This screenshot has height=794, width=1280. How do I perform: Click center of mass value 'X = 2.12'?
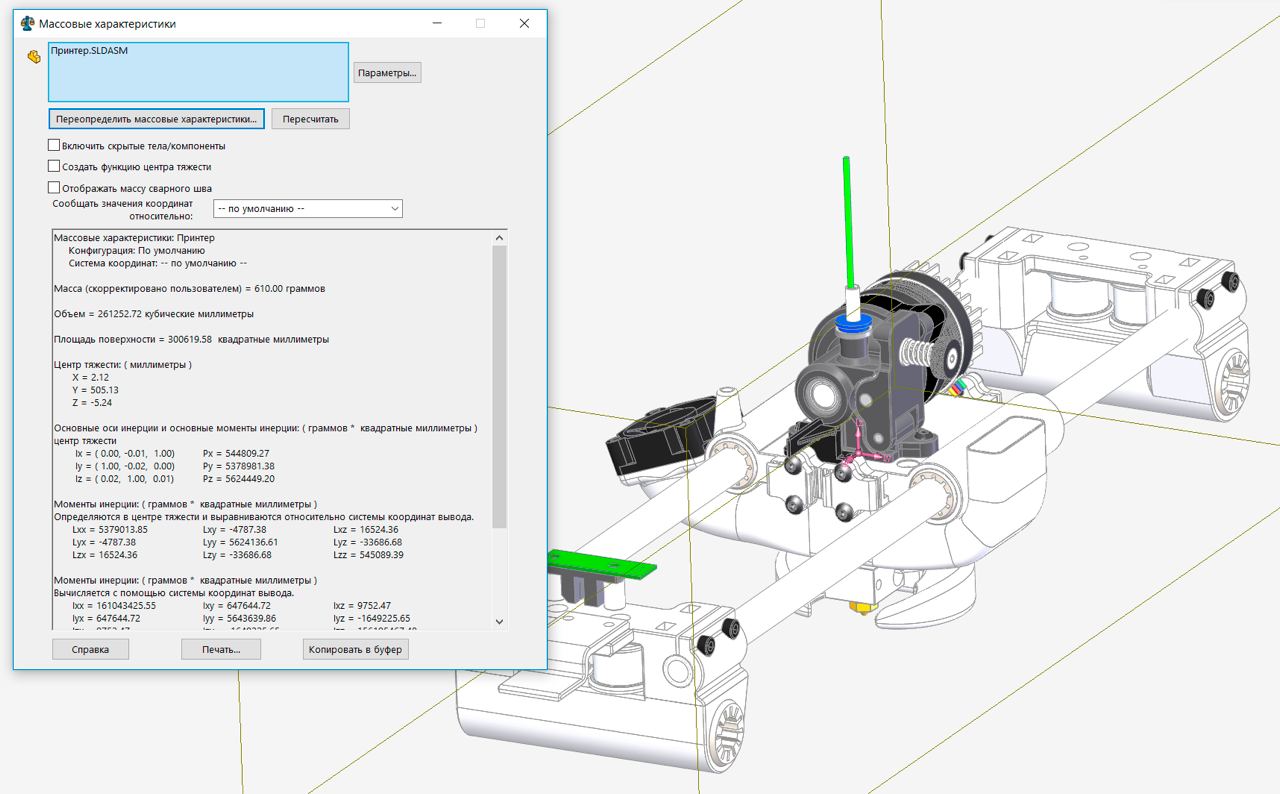click(89, 377)
